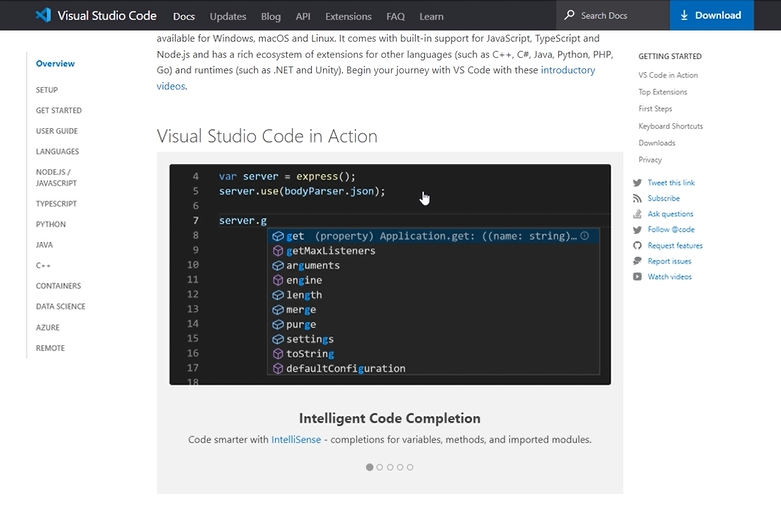Click the GitHub icon beside Request features

pos(637,245)
